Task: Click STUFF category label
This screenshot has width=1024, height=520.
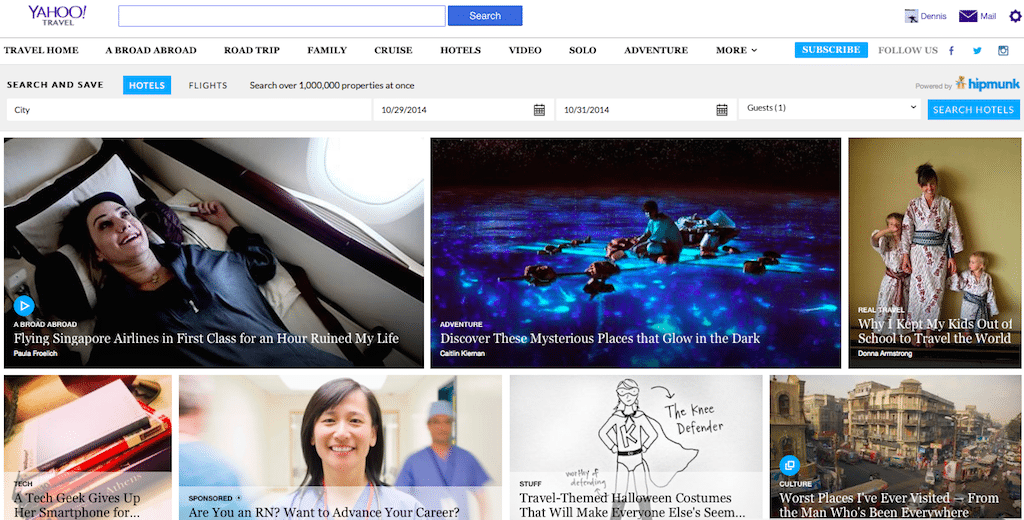Action: 530,484
